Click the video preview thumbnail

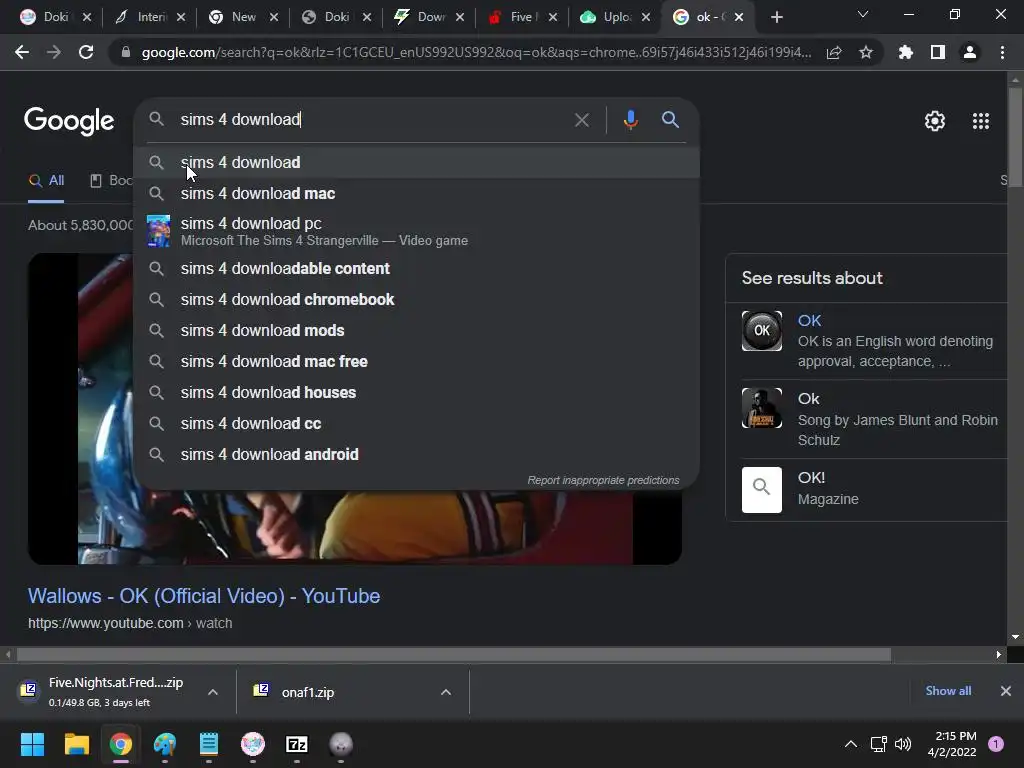[355, 528]
